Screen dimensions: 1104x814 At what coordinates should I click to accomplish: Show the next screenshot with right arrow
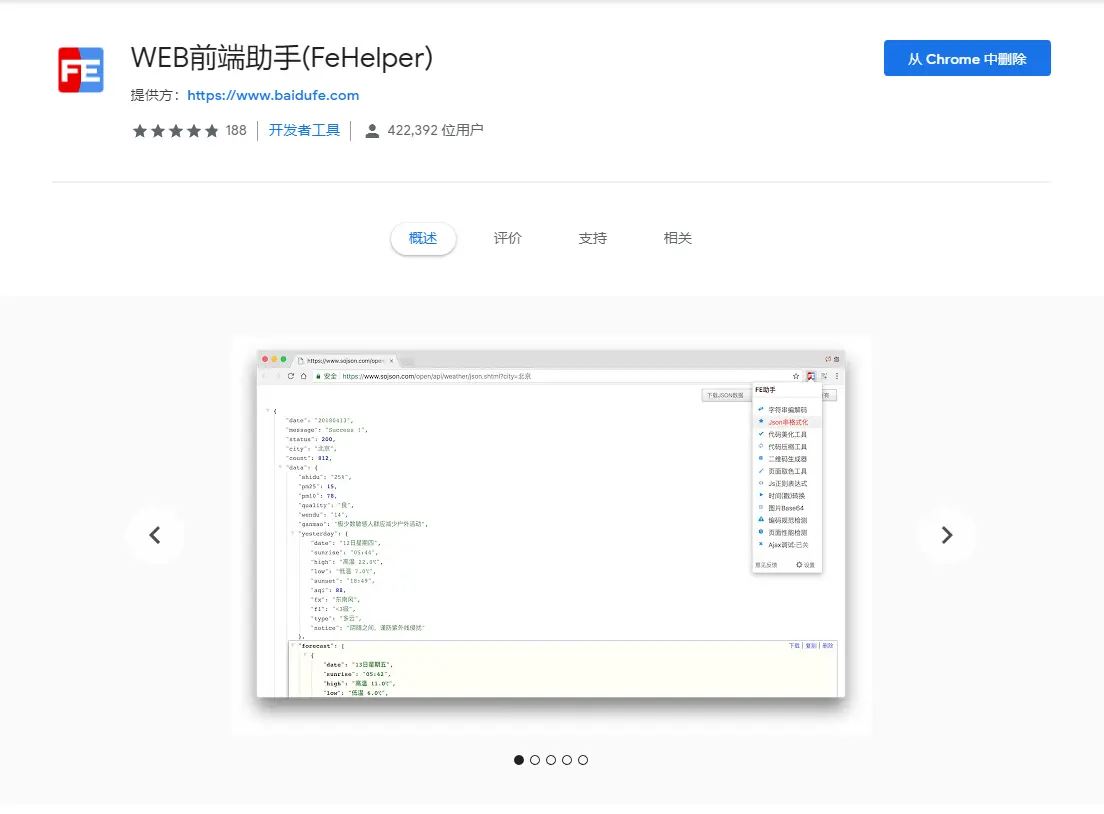pyautogui.click(x=947, y=535)
